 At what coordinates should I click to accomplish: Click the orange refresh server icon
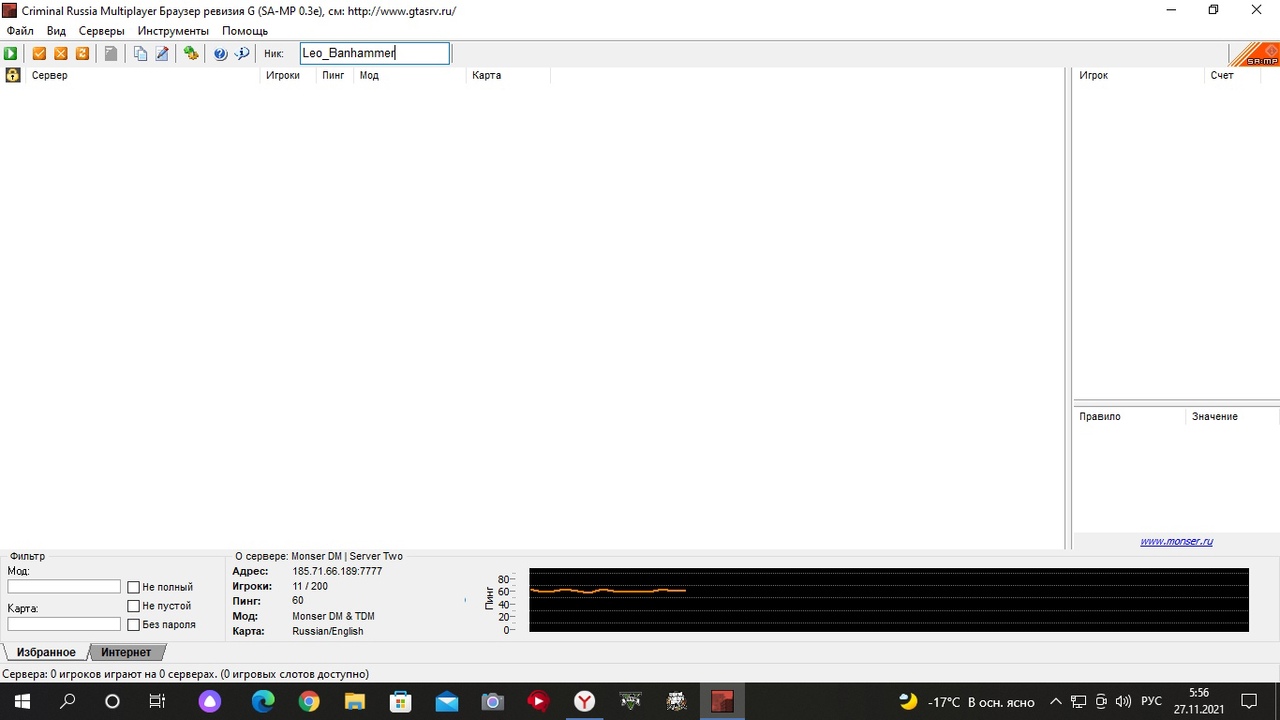pyautogui.click(x=82, y=54)
